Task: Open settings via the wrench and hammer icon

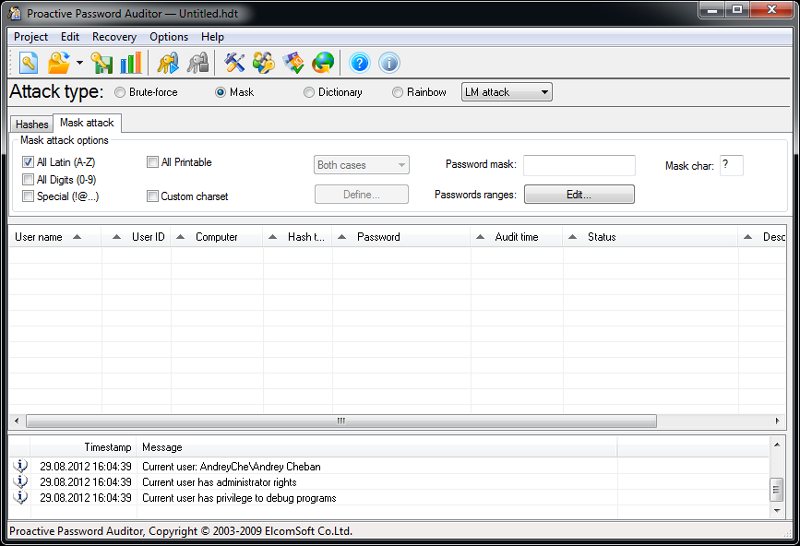Action: (x=235, y=63)
